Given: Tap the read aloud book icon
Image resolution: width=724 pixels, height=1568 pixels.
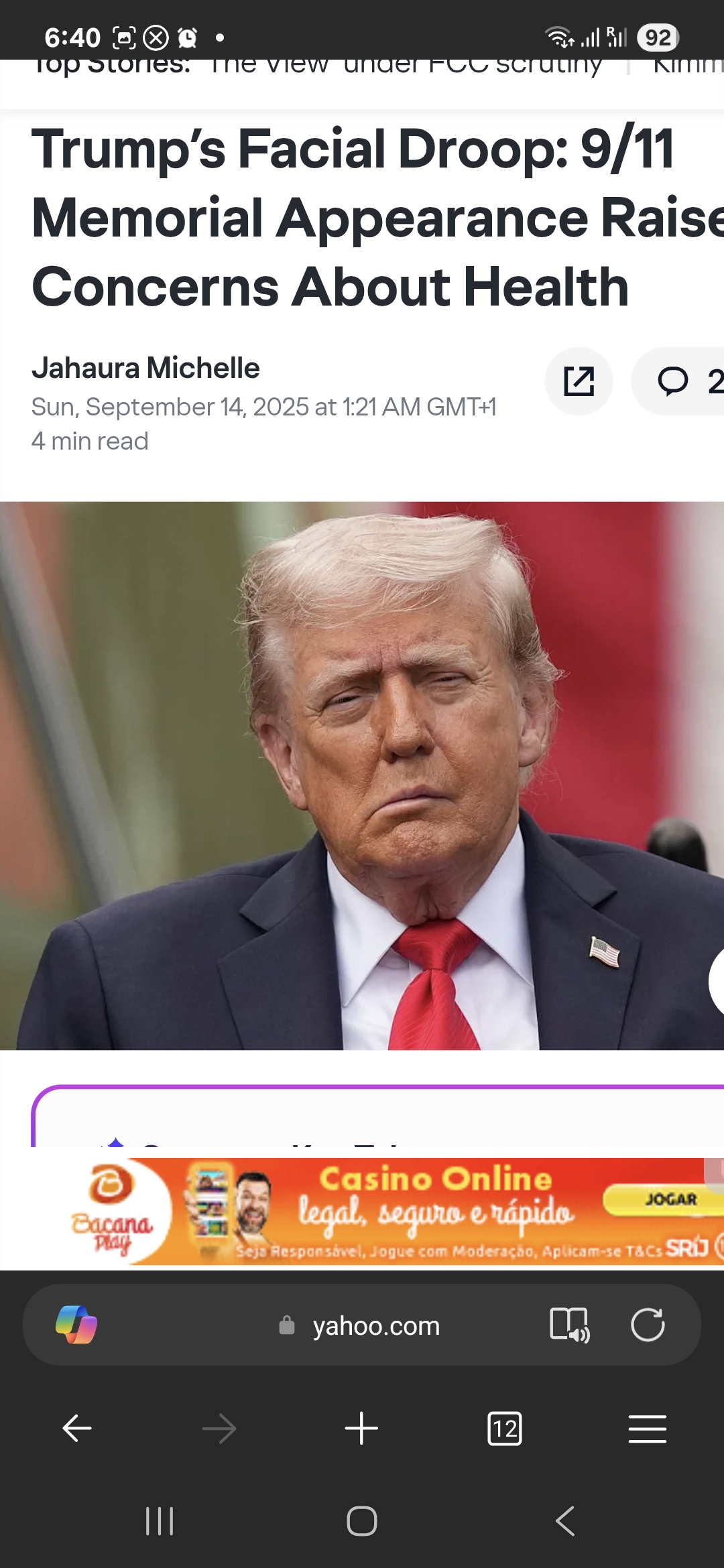Looking at the screenshot, I should point(569,1325).
